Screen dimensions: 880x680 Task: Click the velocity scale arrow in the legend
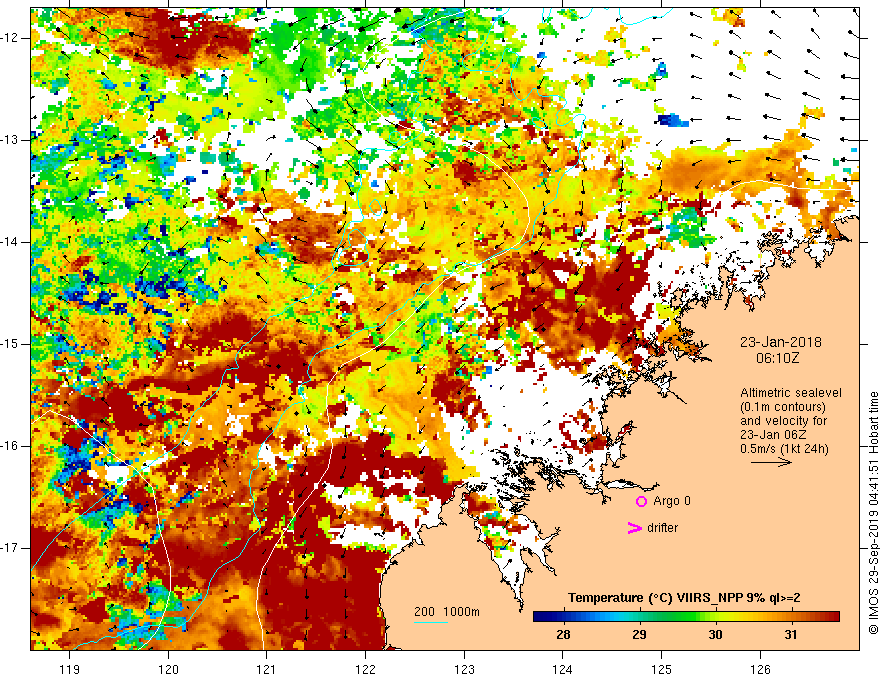[771, 462]
